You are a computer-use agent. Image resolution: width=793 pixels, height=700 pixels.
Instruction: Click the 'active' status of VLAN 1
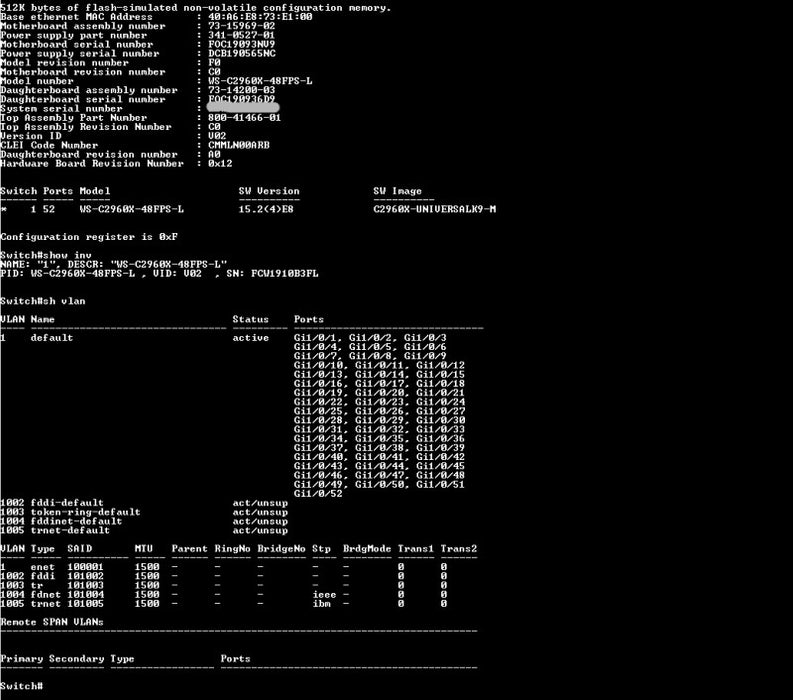coord(251,337)
